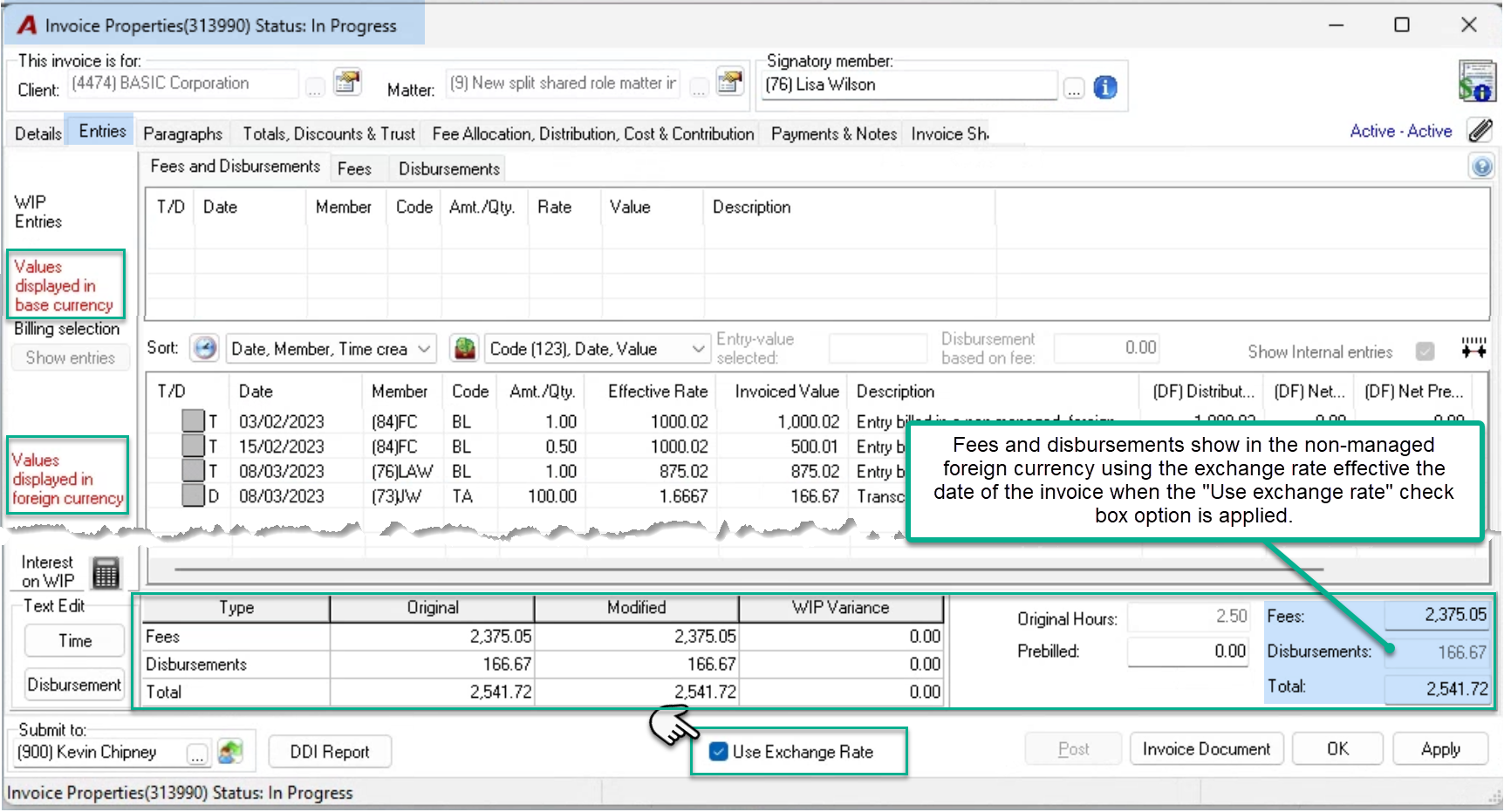Click the submit-to user icon beside Kevin Chipney
The width and height of the screenshot is (1504, 812).
230,752
